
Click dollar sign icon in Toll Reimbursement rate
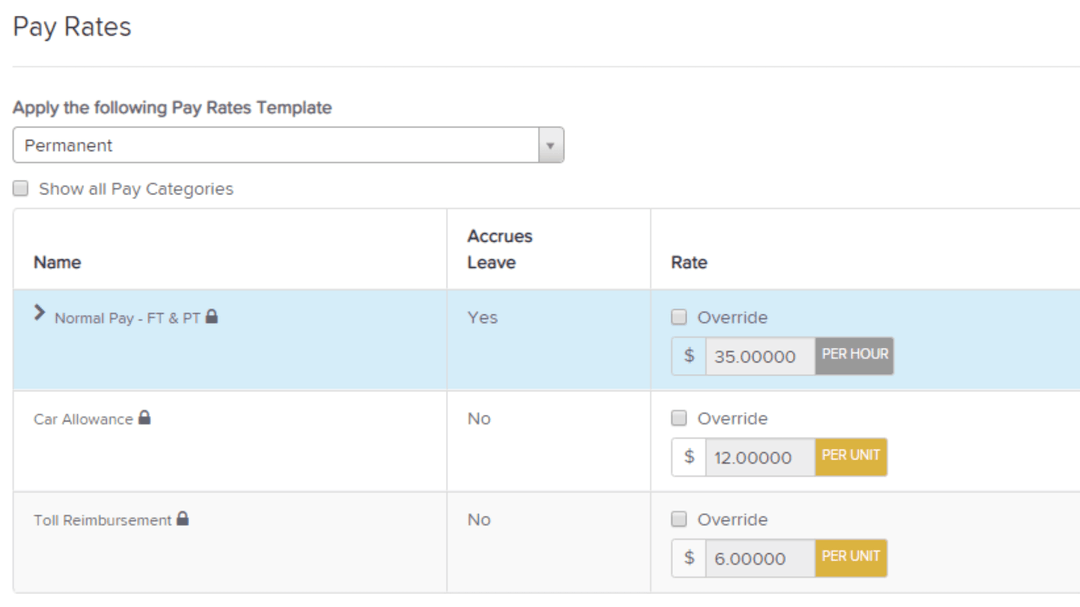689,558
